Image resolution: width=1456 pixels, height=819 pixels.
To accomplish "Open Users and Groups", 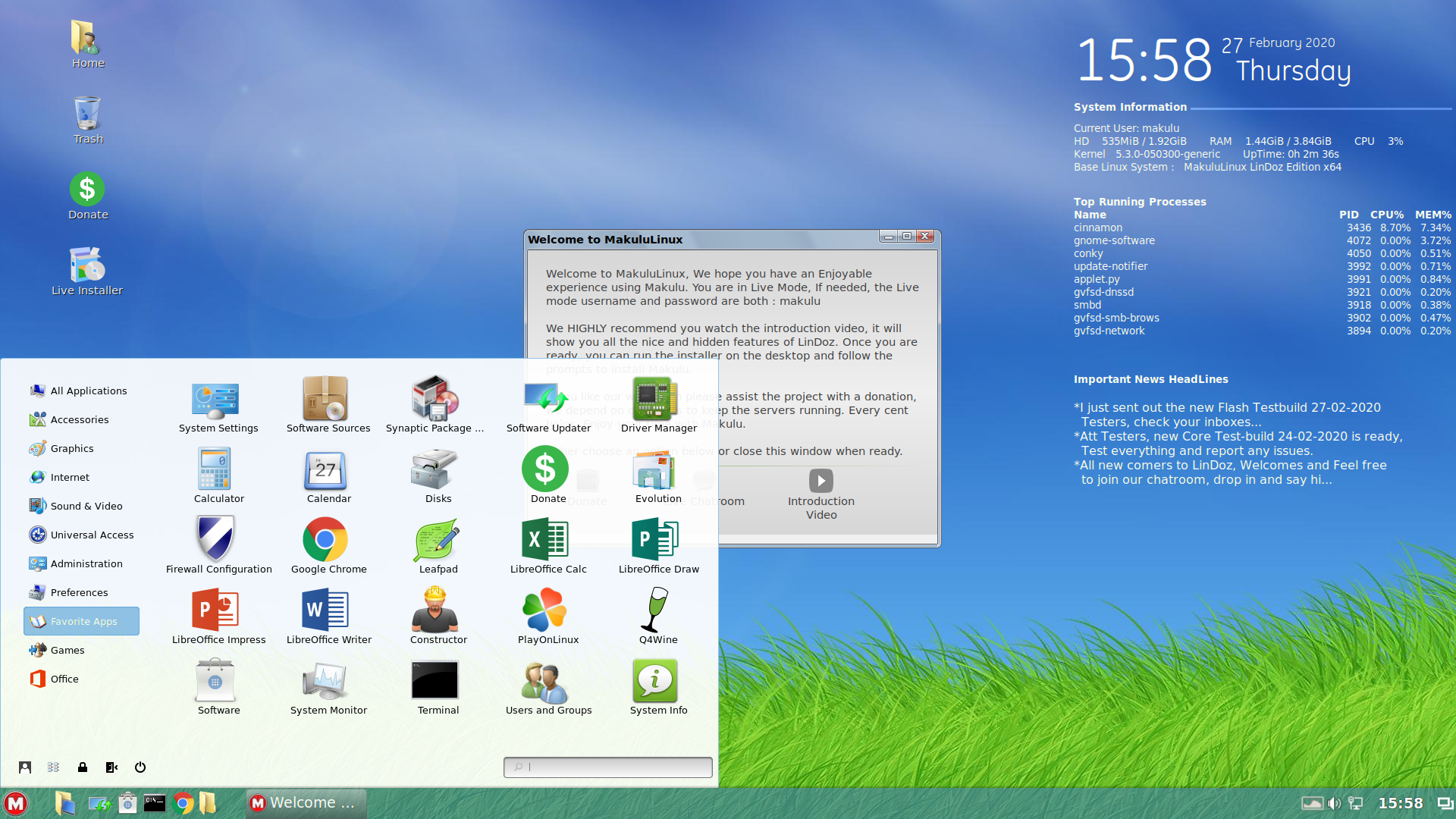I will [548, 687].
